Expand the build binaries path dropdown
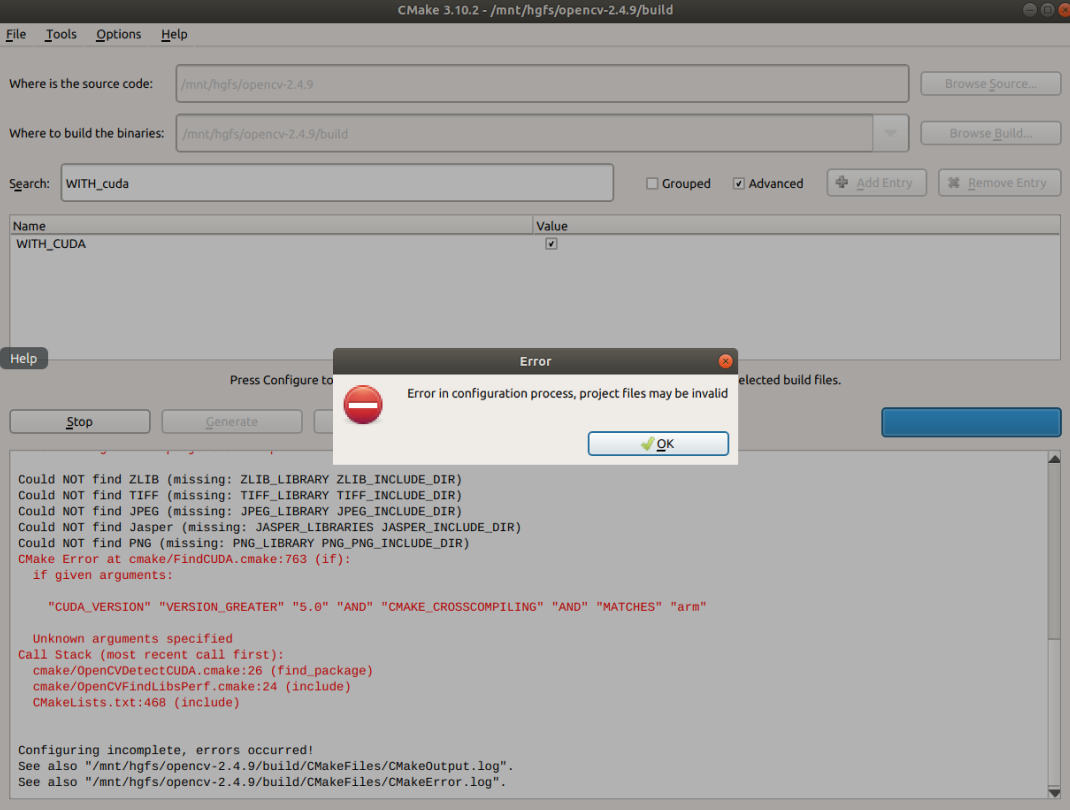This screenshot has height=810, width=1070. coord(891,133)
